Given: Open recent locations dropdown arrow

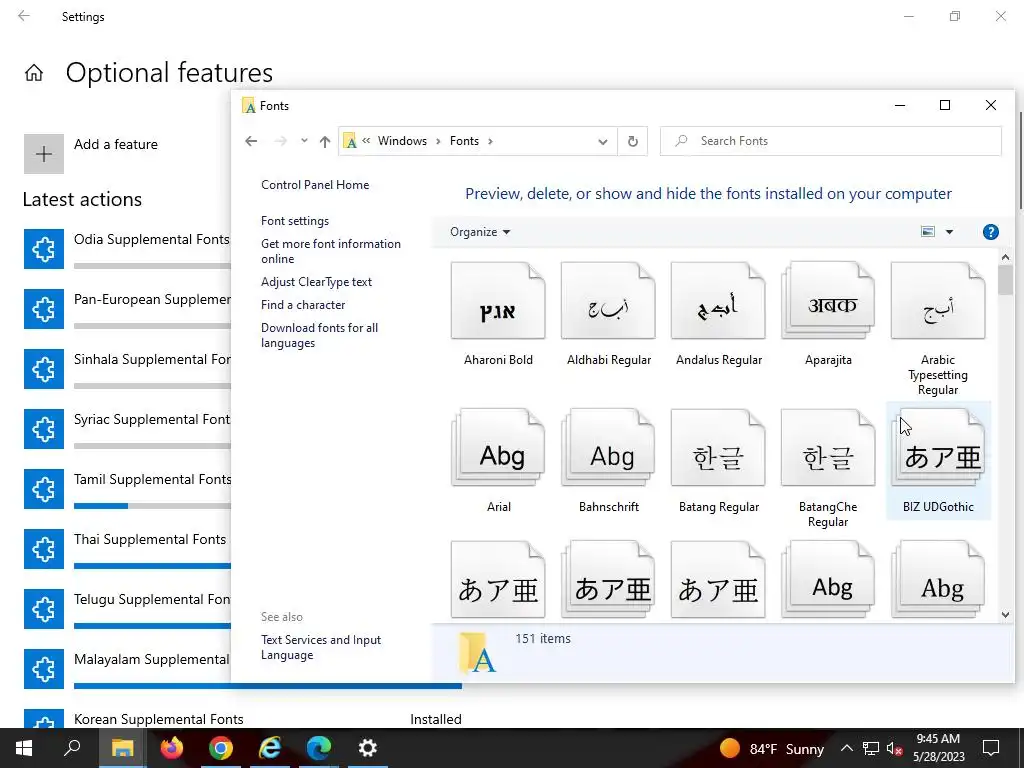Looking at the screenshot, I should click(304, 140).
